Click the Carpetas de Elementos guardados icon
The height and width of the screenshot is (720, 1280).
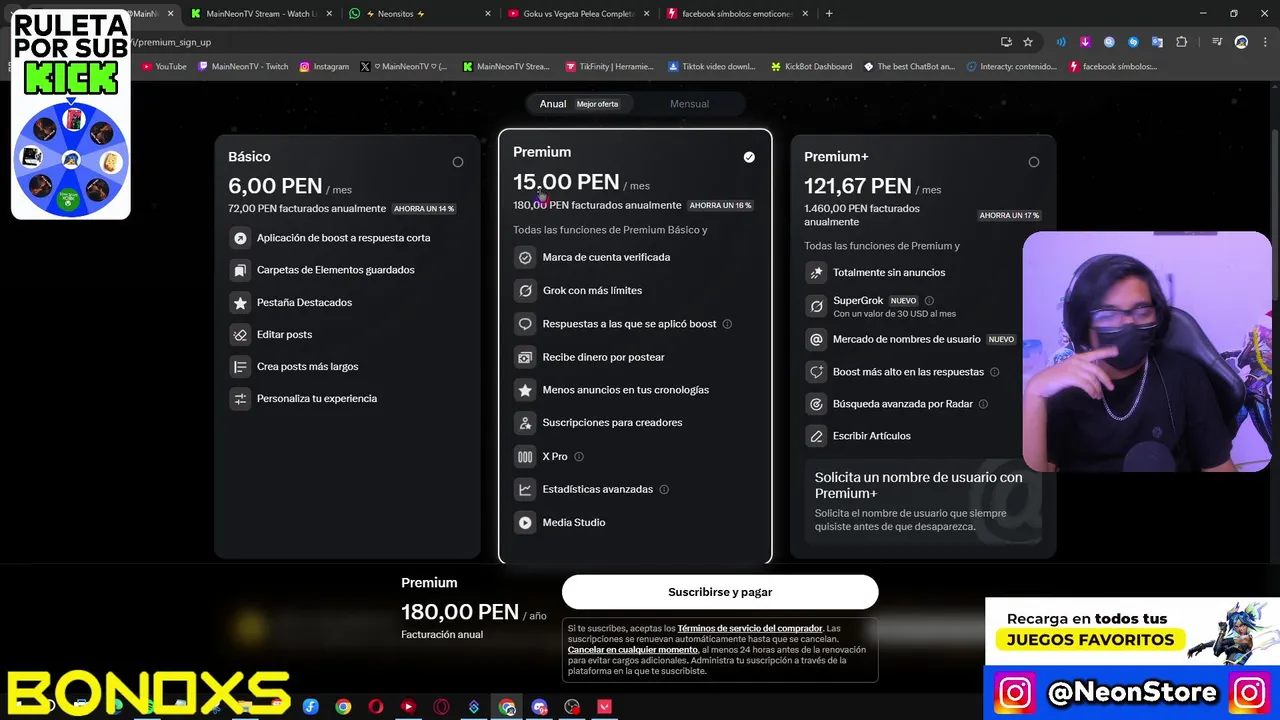[240, 270]
